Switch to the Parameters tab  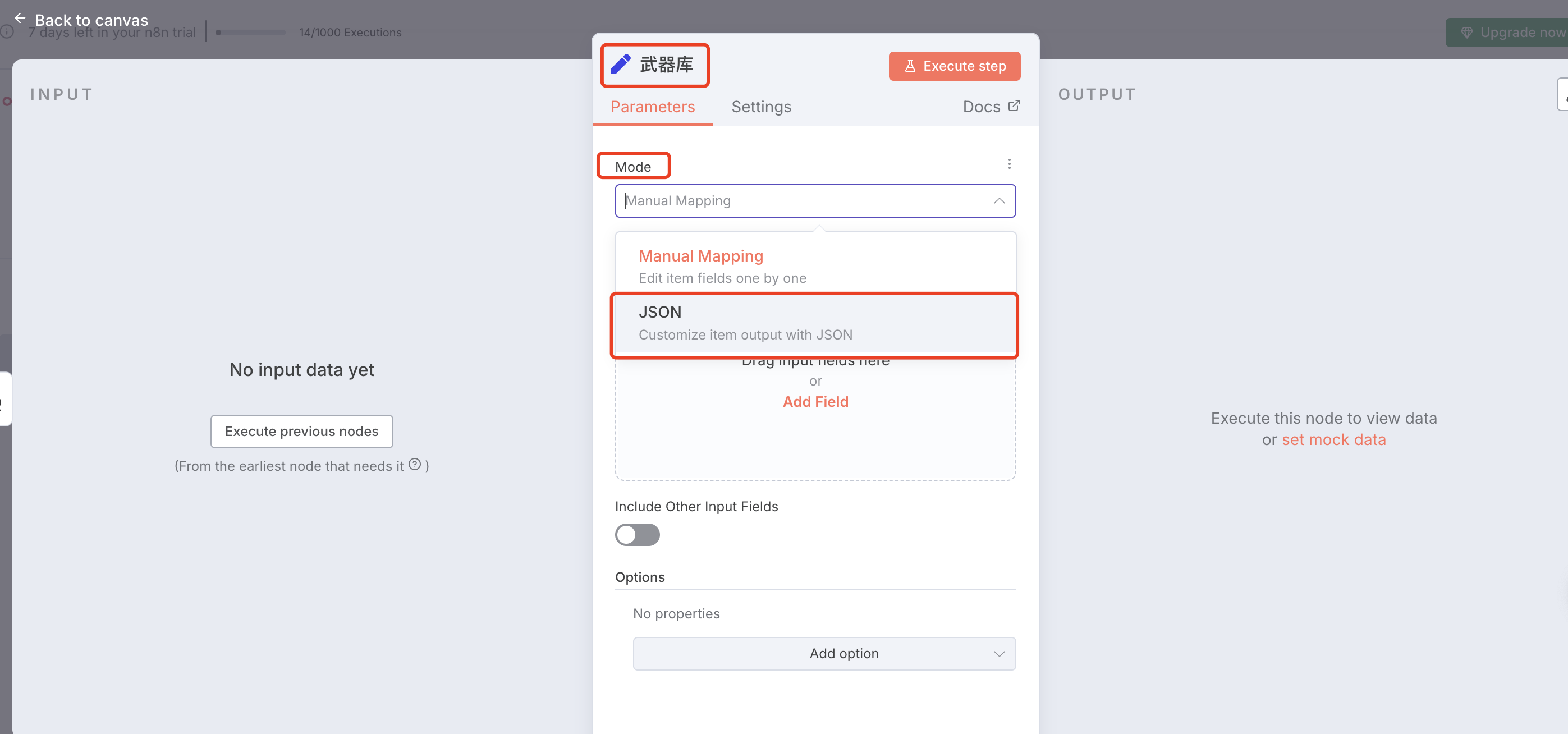click(653, 107)
